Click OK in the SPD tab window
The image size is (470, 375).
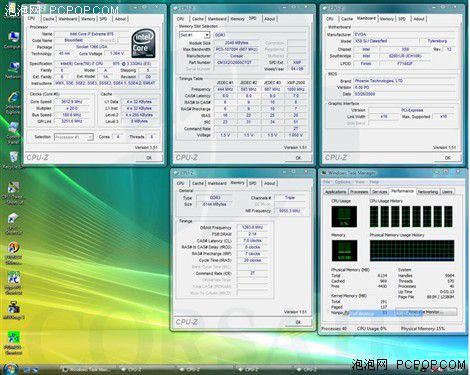(x=298, y=158)
